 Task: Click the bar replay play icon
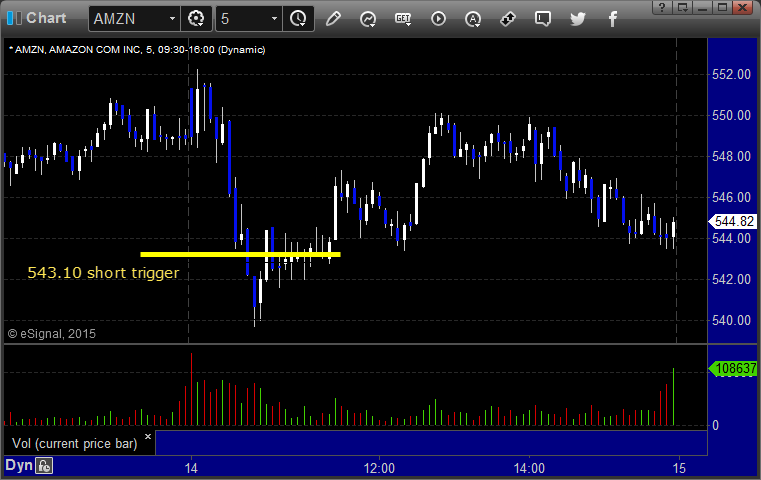point(438,19)
